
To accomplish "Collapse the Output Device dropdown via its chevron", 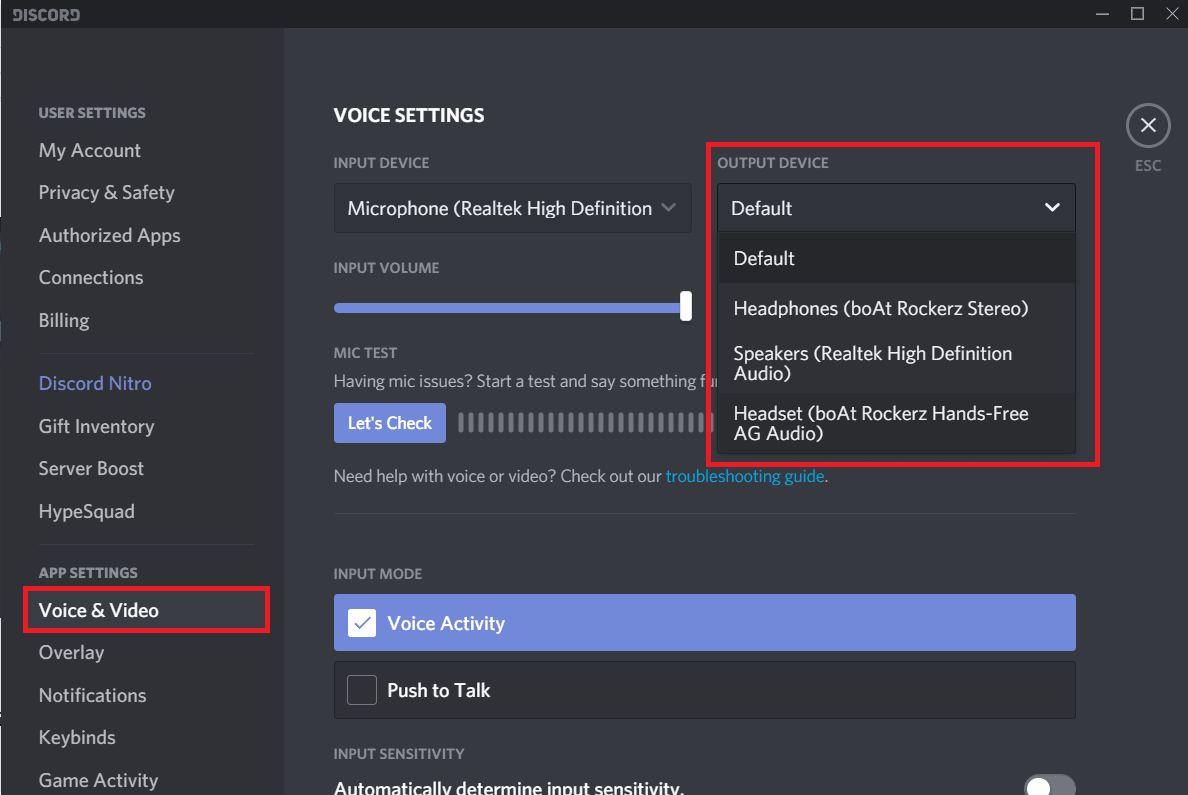I will click(1052, 207).
